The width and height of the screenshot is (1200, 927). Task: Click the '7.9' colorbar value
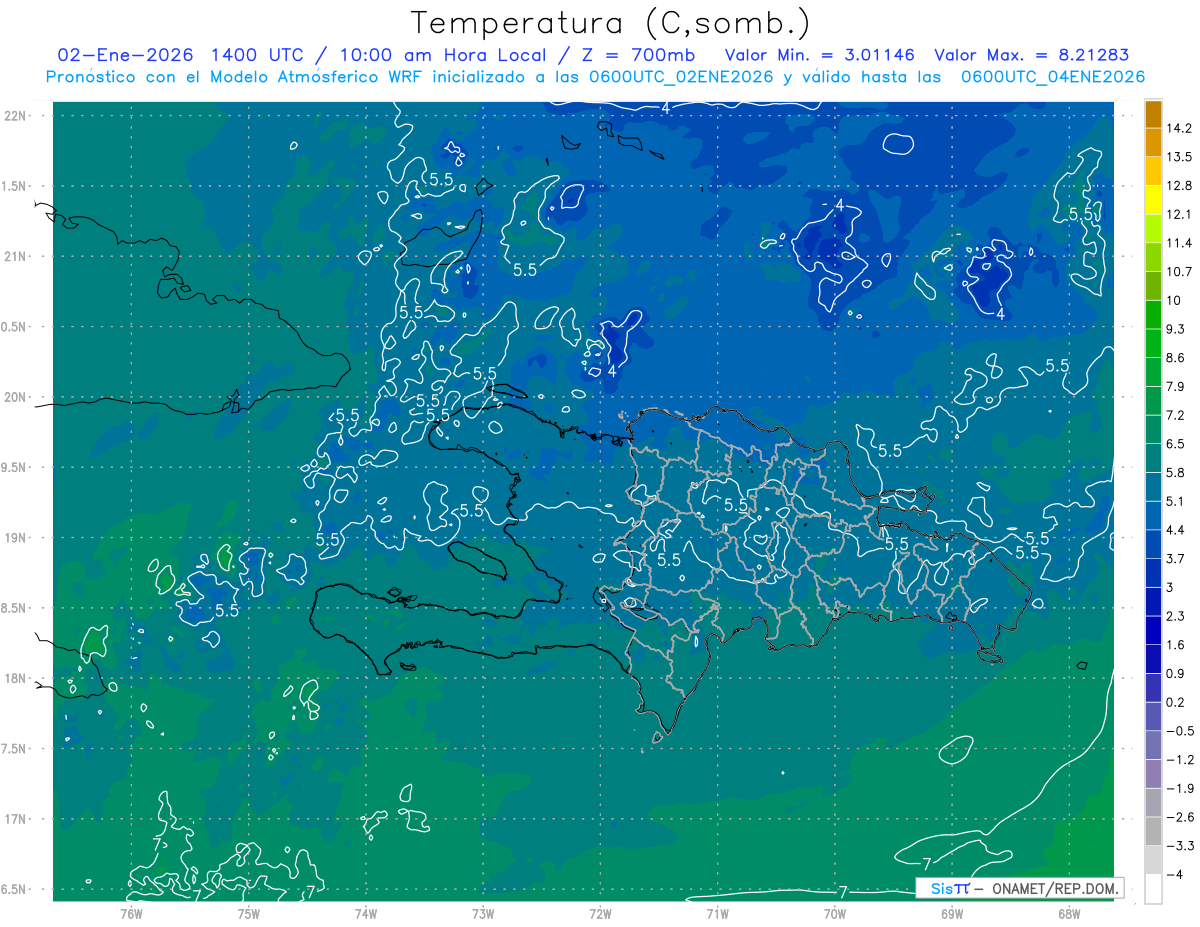coord(1176,387)
